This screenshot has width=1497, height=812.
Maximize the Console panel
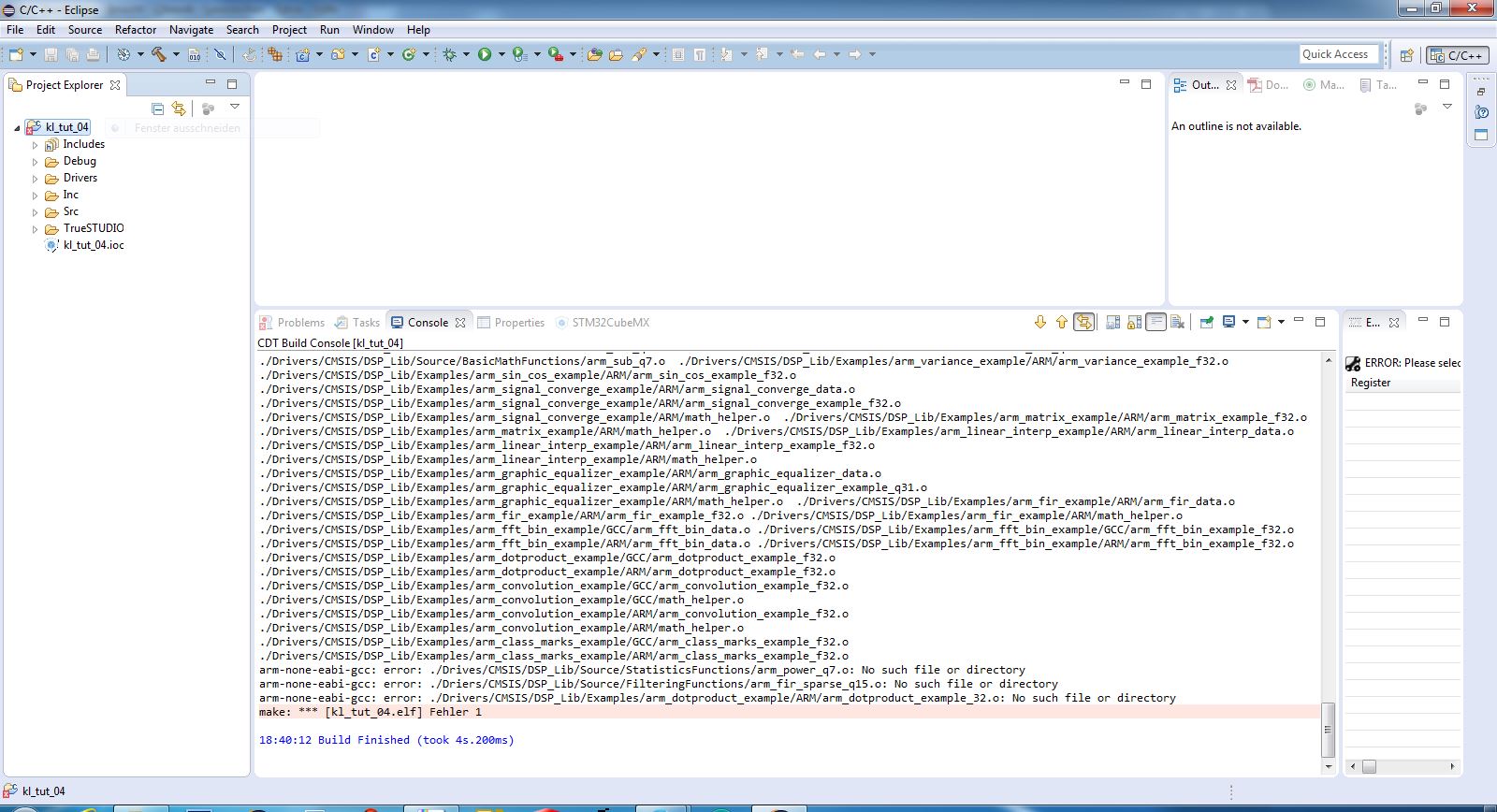pyautogui.click(x=1320, y=322)
